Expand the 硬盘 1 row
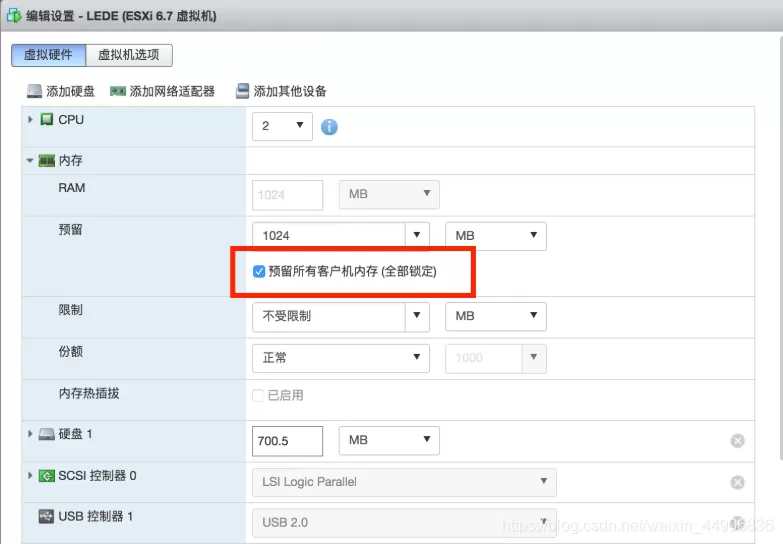 click(x=30, y=434)
